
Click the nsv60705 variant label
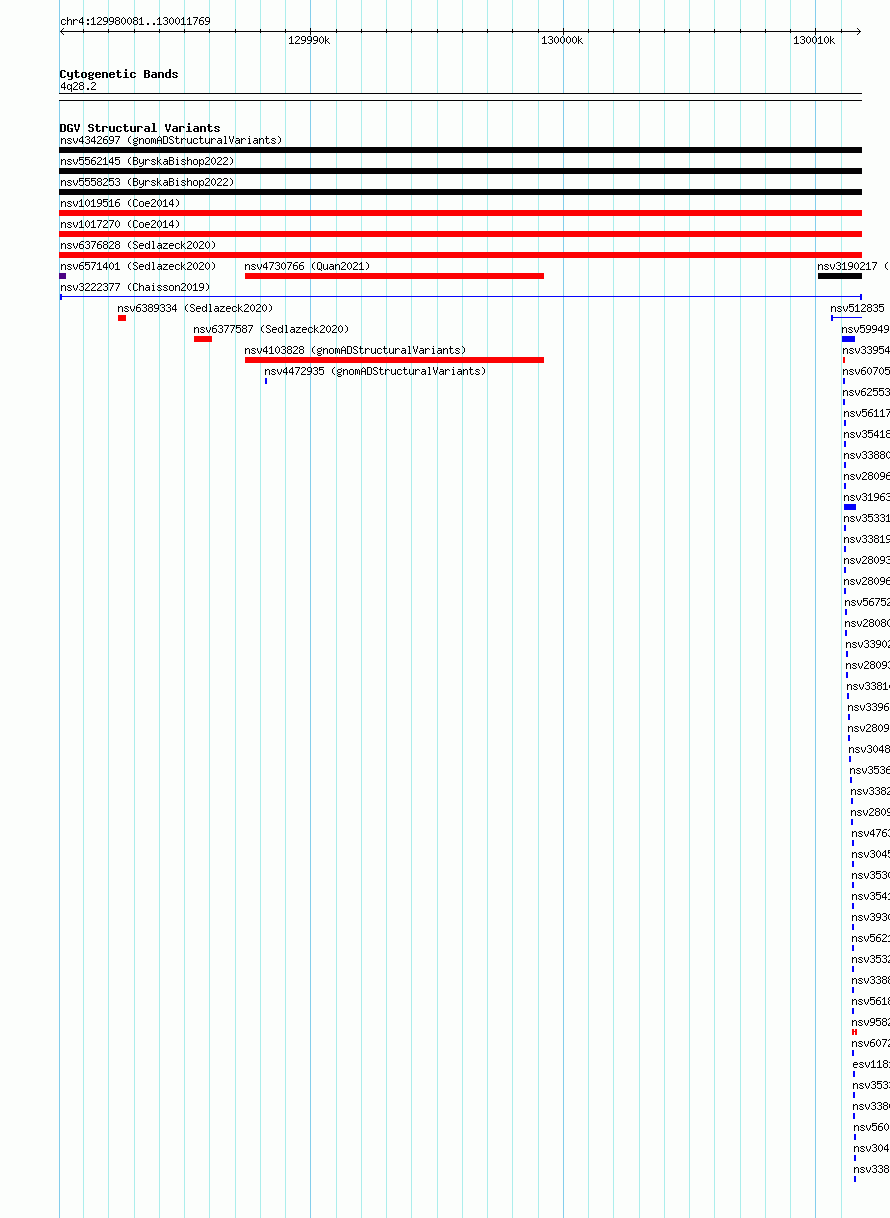(x=866, y=371)
